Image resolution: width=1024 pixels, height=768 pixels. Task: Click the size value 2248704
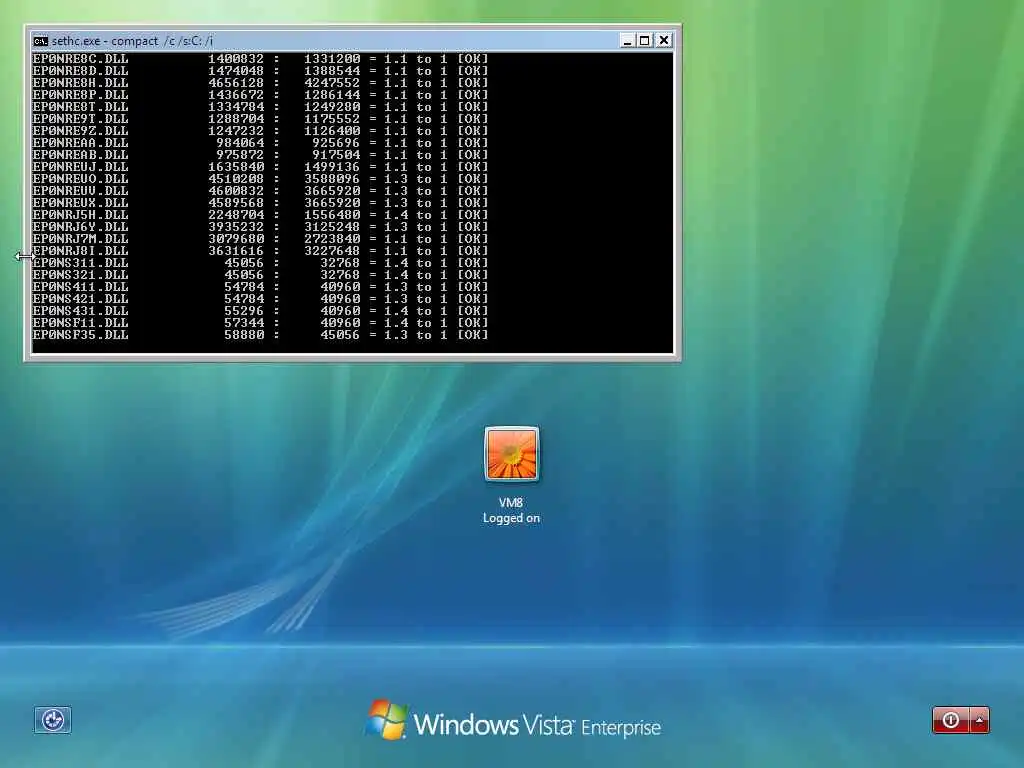click(x=236, y=214)
